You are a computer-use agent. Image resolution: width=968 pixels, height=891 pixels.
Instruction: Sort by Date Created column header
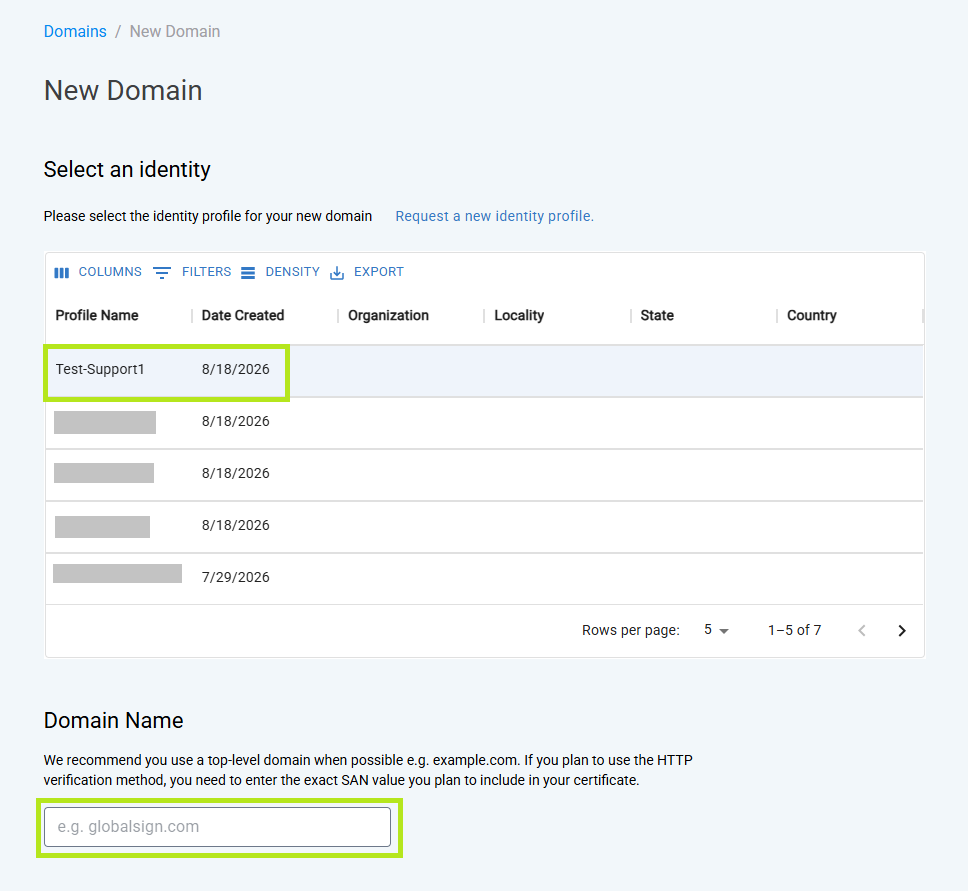[x=243, y=316]
